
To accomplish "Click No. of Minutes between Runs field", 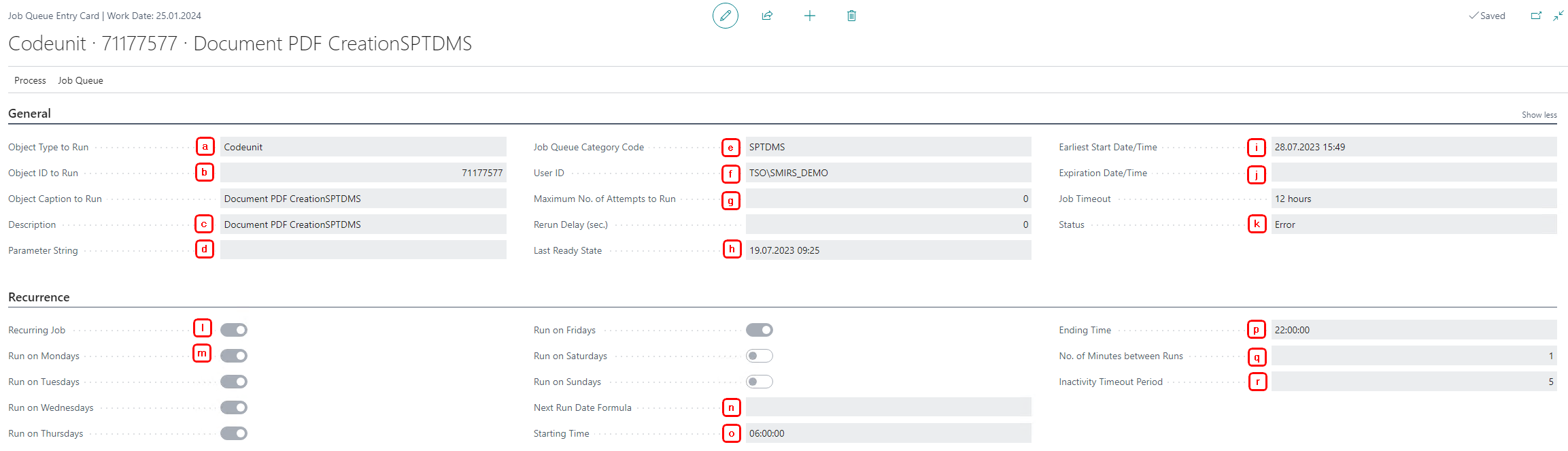I will coord(1414,356).
